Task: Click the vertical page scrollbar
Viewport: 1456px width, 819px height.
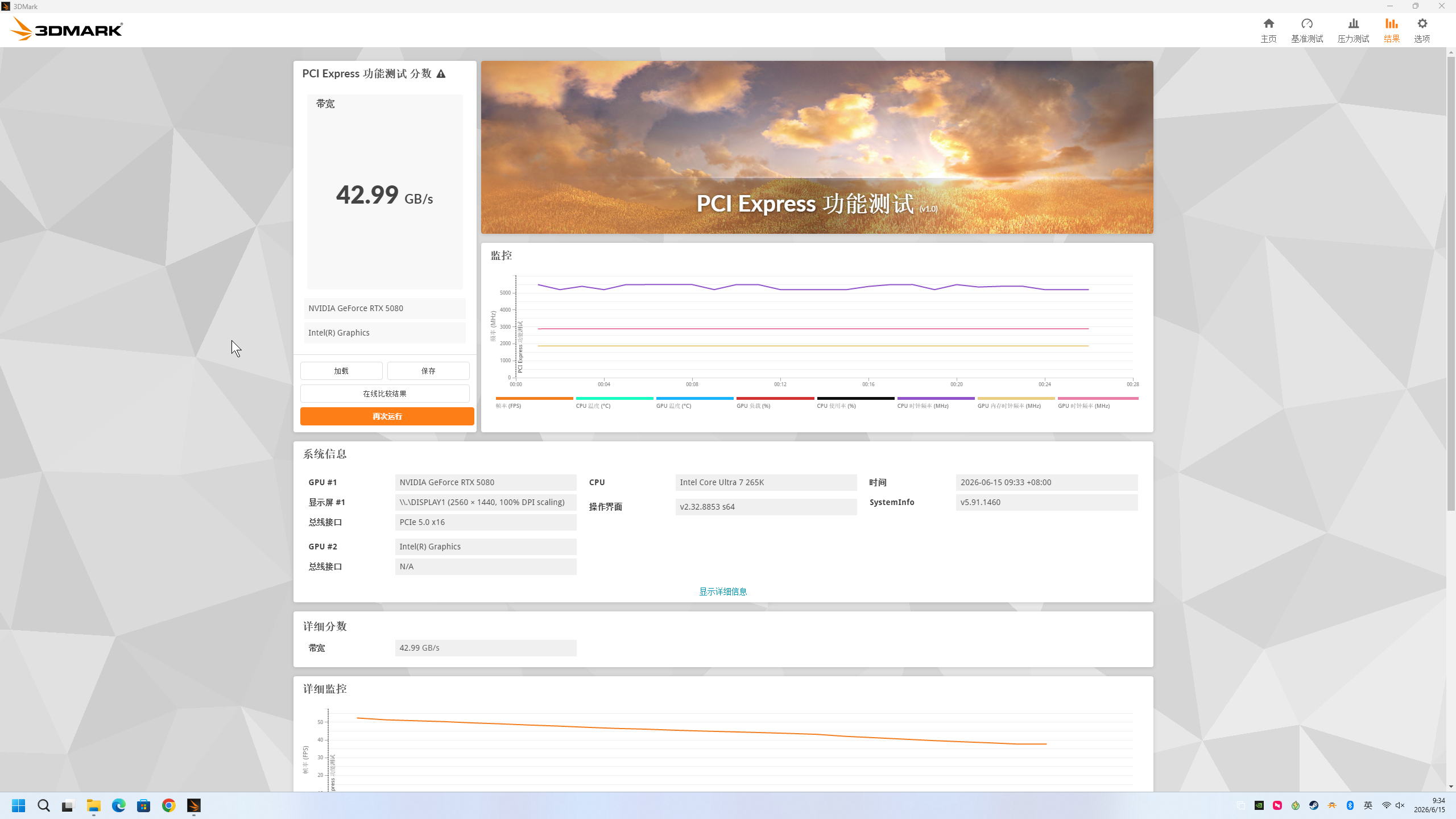Action: (x=1451, y=283)
